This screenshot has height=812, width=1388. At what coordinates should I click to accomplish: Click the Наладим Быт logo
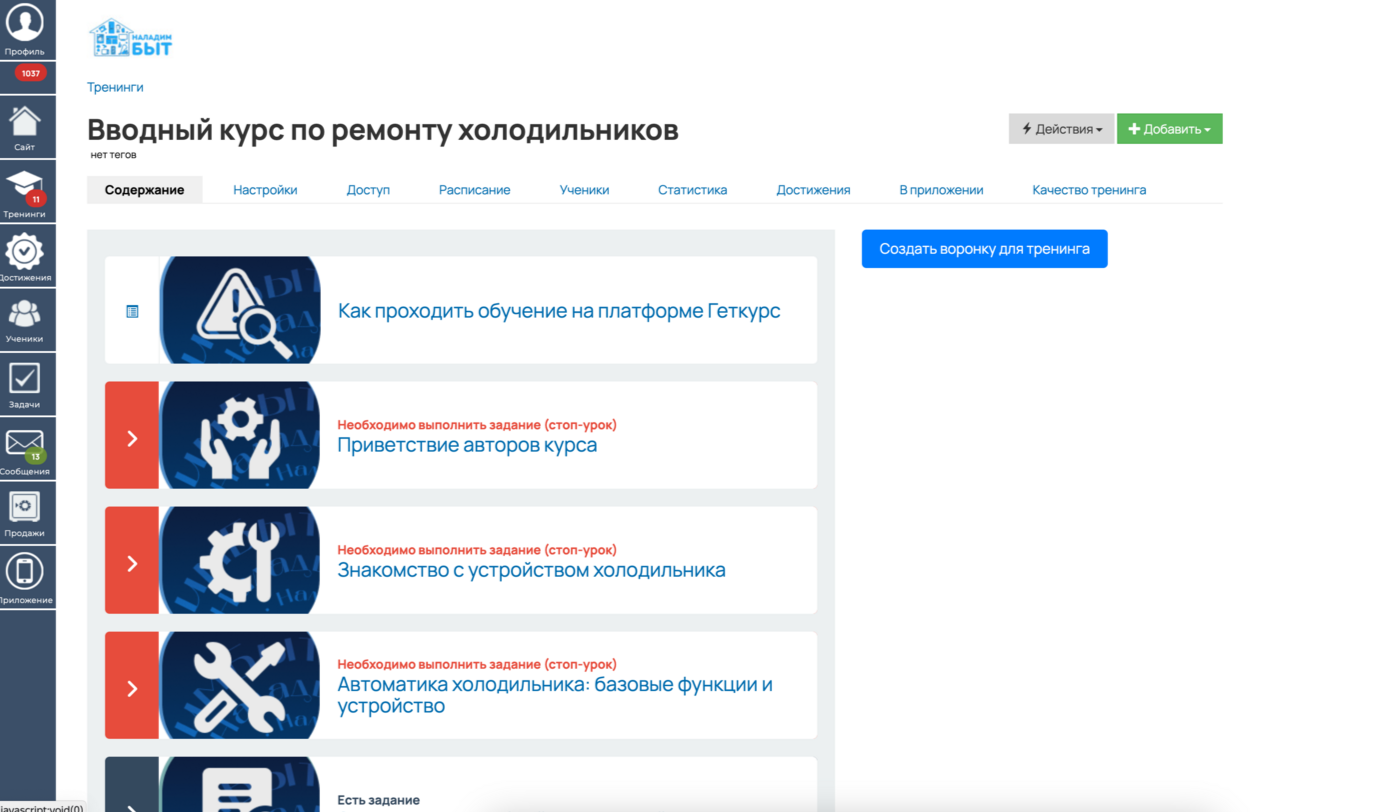pyautogui.click(x=131, y=39)
